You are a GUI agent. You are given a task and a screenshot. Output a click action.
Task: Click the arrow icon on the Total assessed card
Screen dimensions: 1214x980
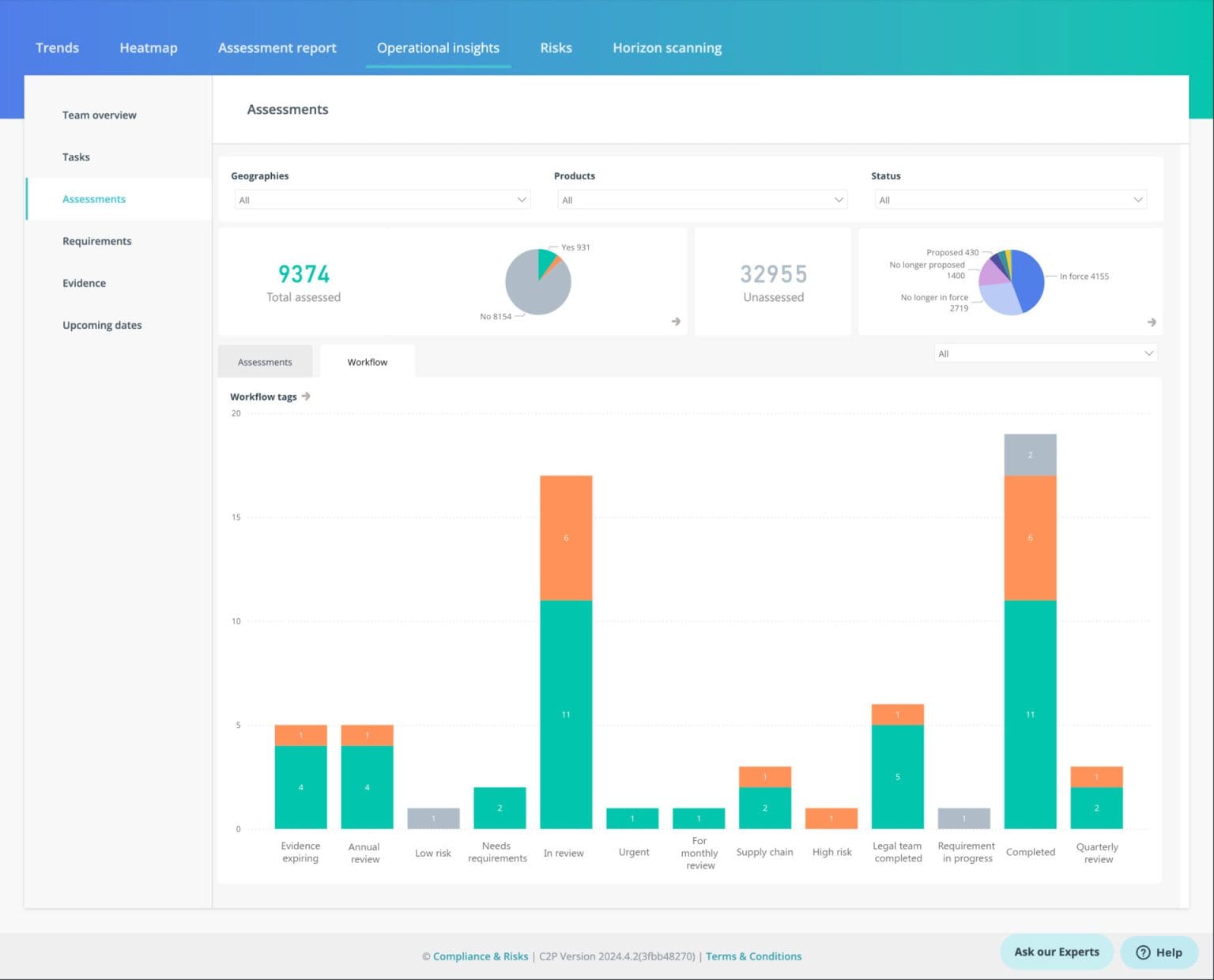pyautogui.click(x=676, y=322)
